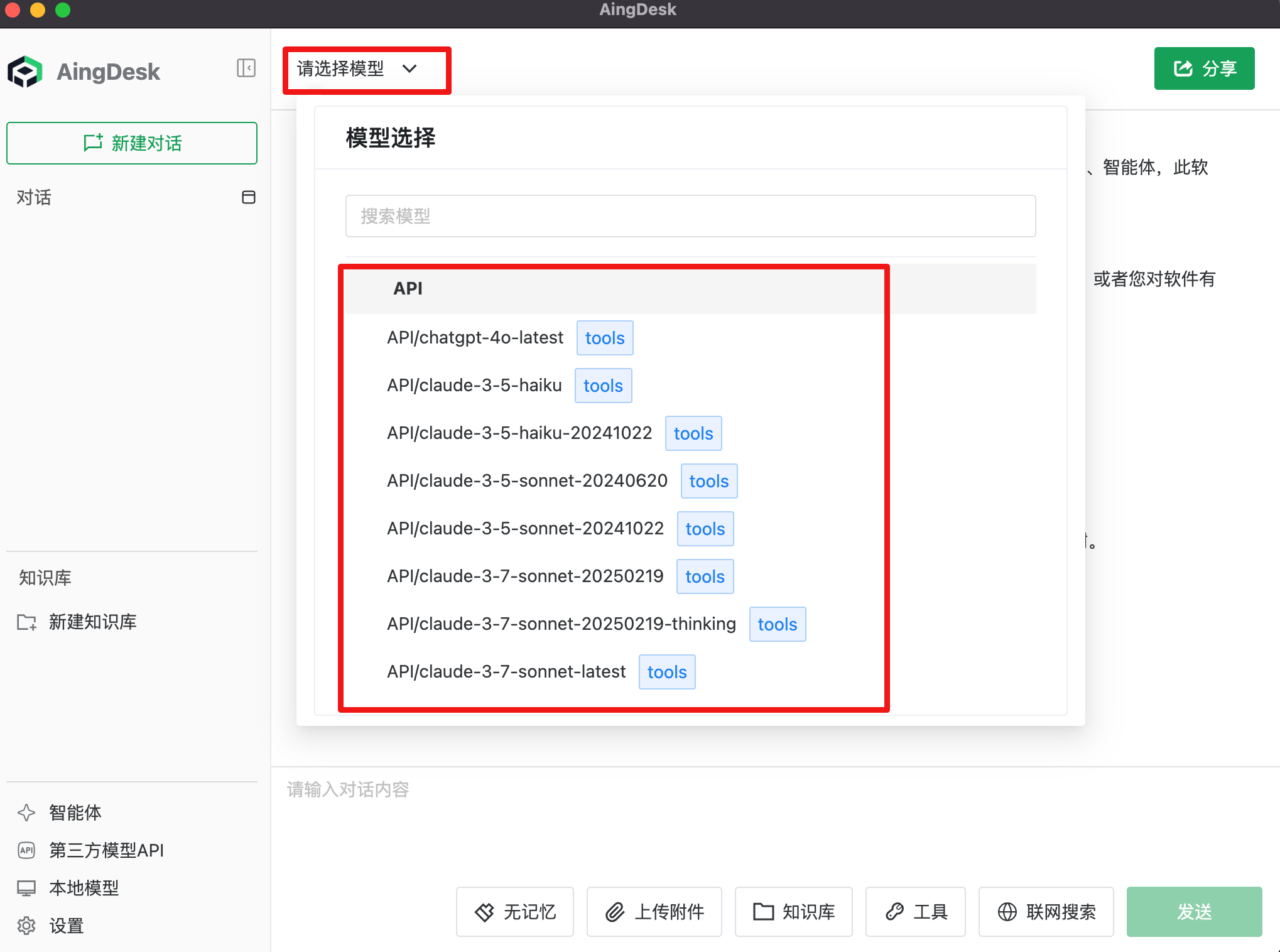Collapse the sidebar using the panel icon
The width and height of the screenshot is (1280, 952).
(x=246, y=68)
